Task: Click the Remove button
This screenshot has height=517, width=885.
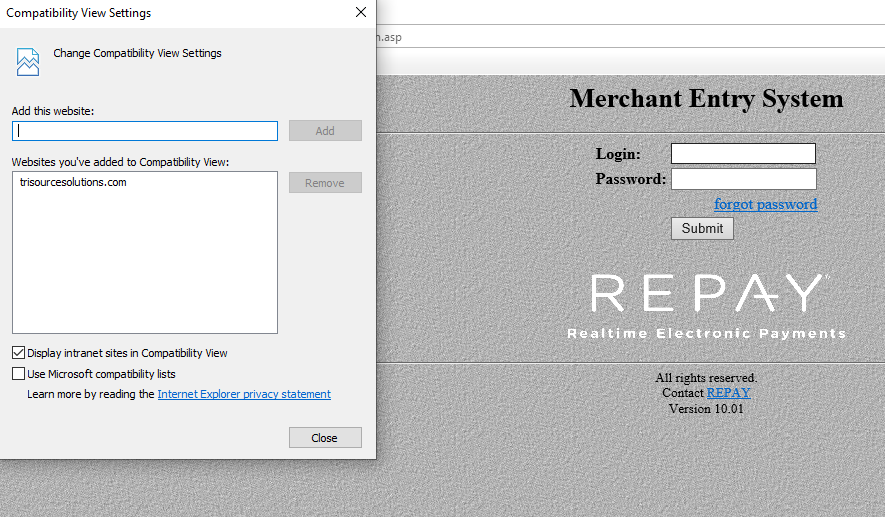Action: 325,183
